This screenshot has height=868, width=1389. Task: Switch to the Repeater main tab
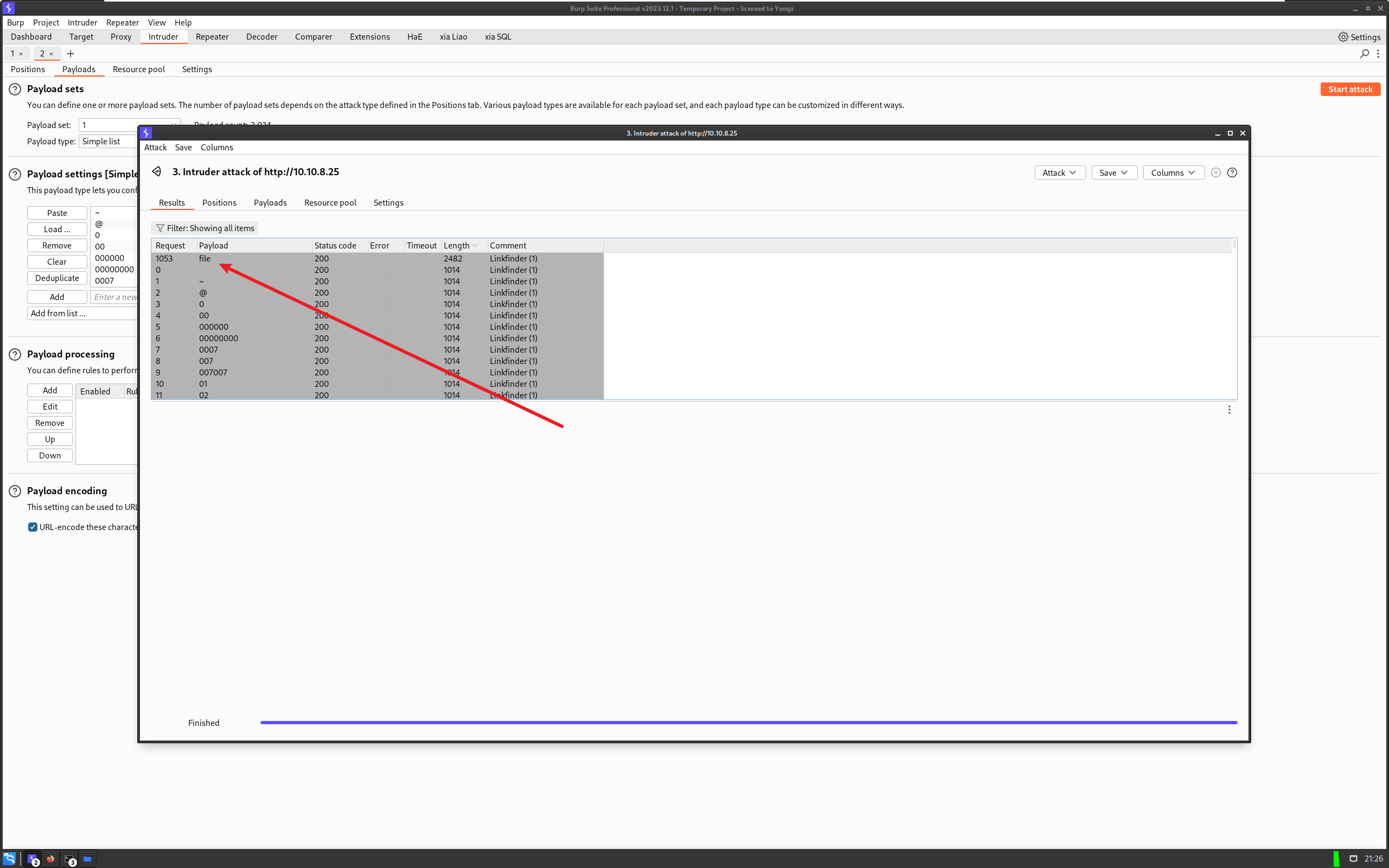212,37
